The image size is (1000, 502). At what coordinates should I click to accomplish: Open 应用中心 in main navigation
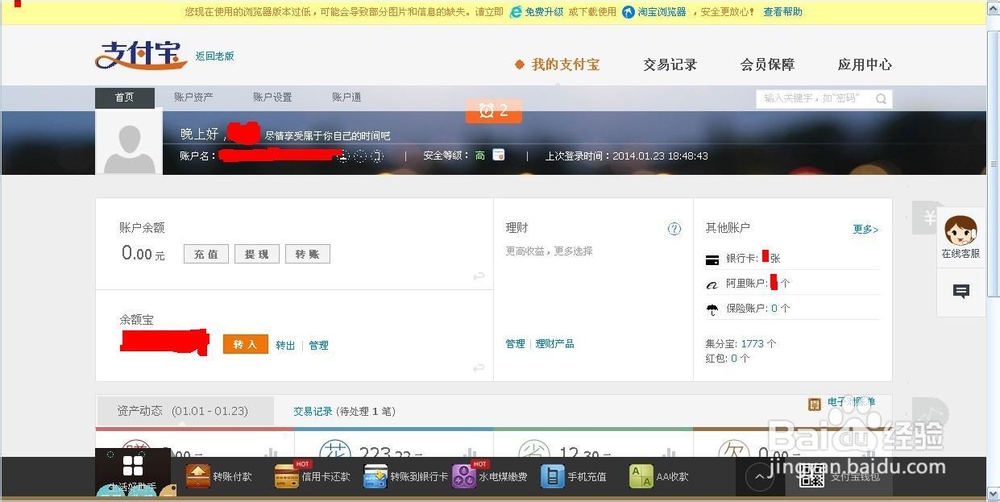pos(865,64)
